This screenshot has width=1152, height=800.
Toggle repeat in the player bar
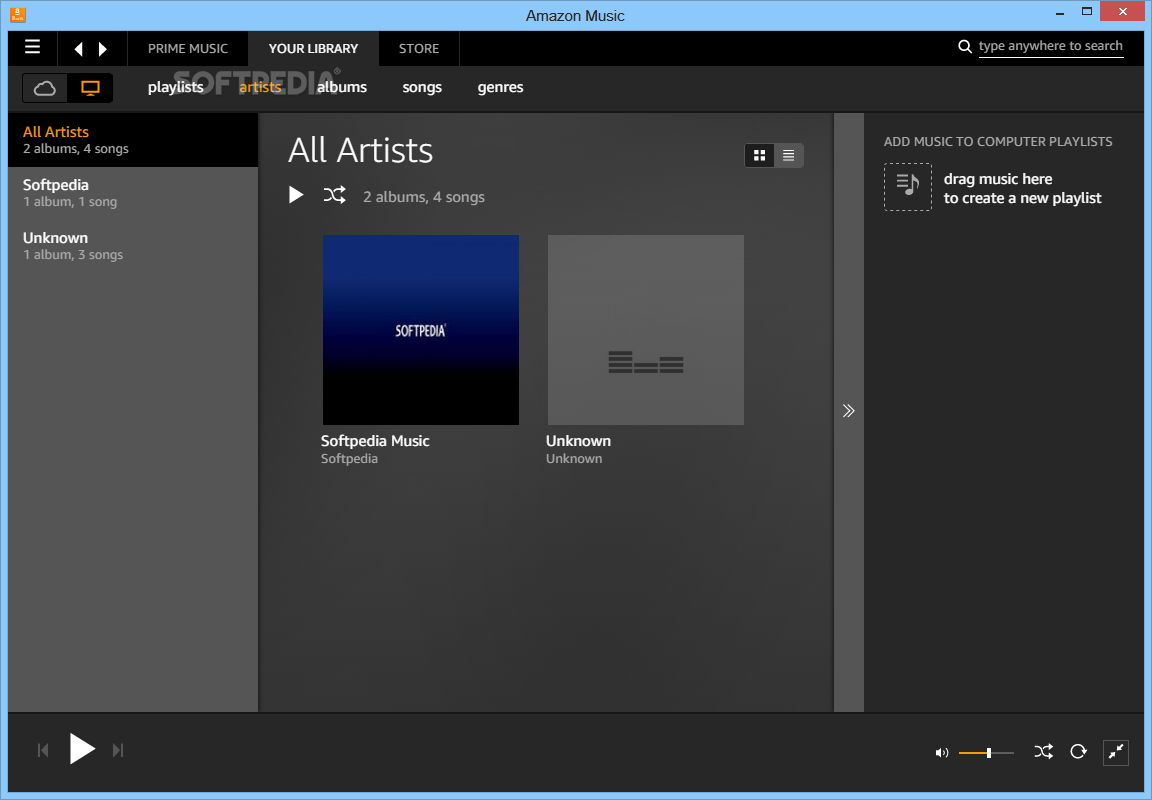(x=1078, y=752)
